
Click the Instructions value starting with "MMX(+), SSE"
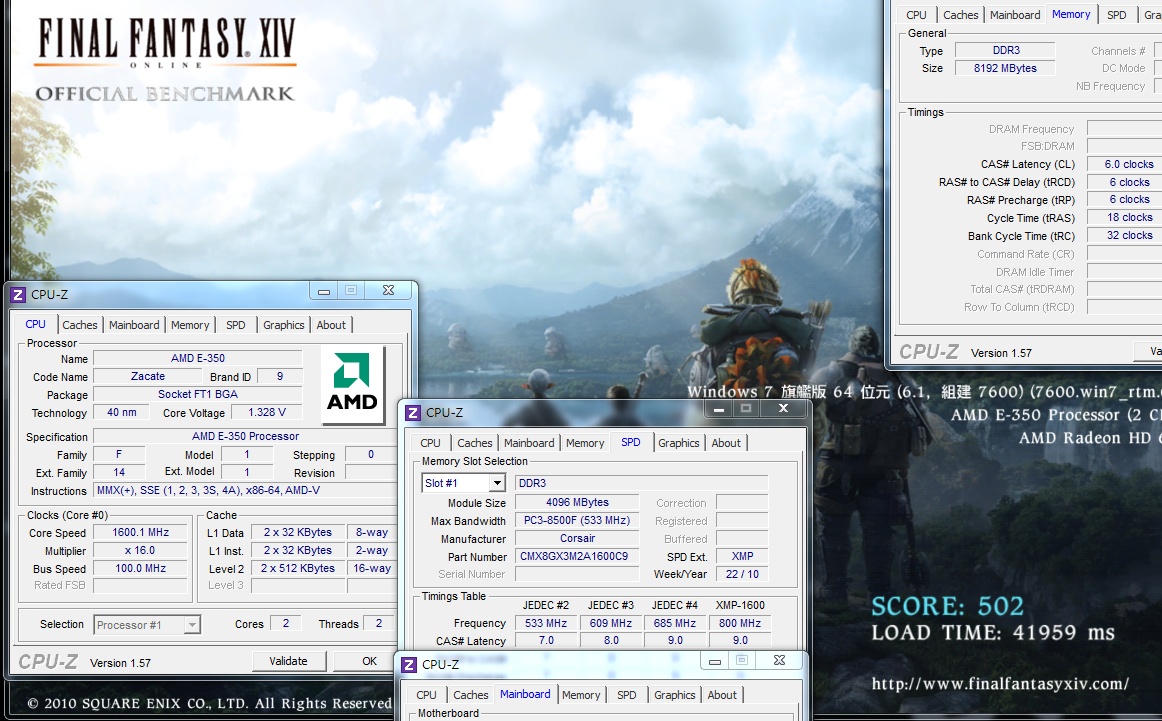click(245, 491)
